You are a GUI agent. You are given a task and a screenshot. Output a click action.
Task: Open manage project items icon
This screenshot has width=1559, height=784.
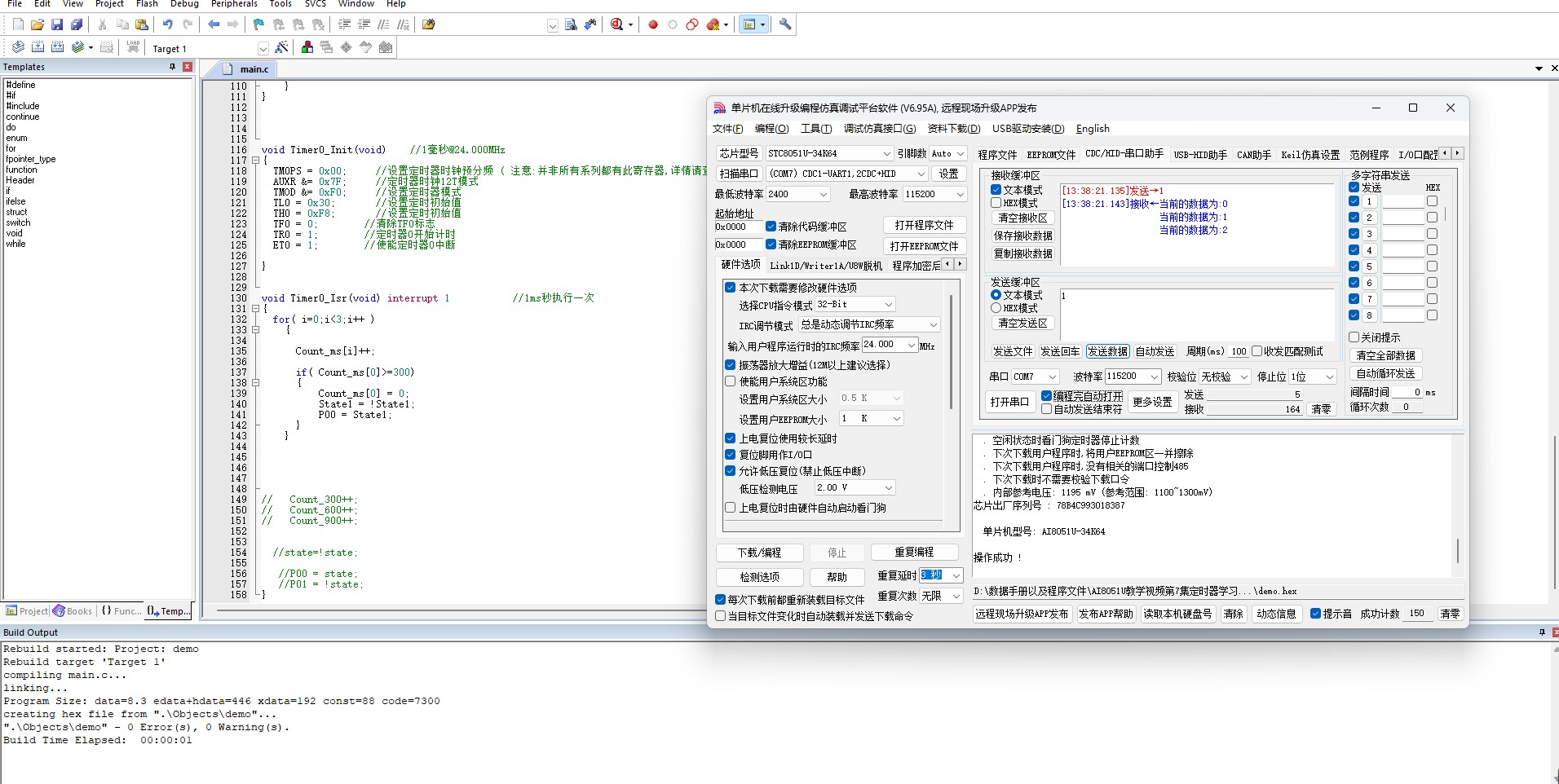tap(307, 47)
